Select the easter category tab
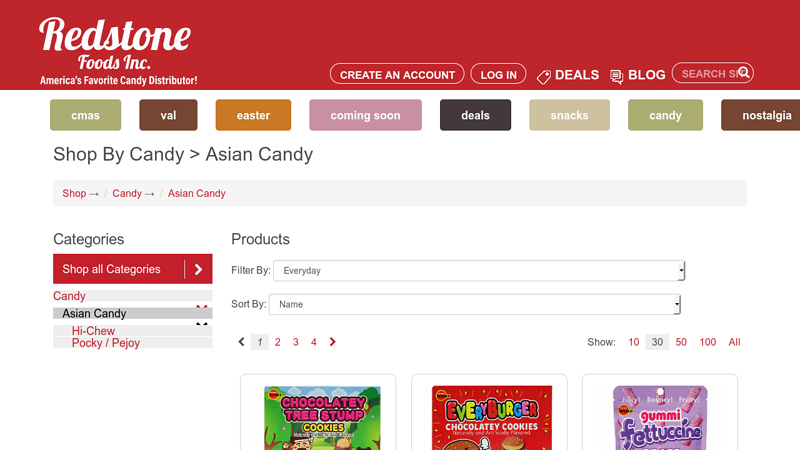 point(253,115)
